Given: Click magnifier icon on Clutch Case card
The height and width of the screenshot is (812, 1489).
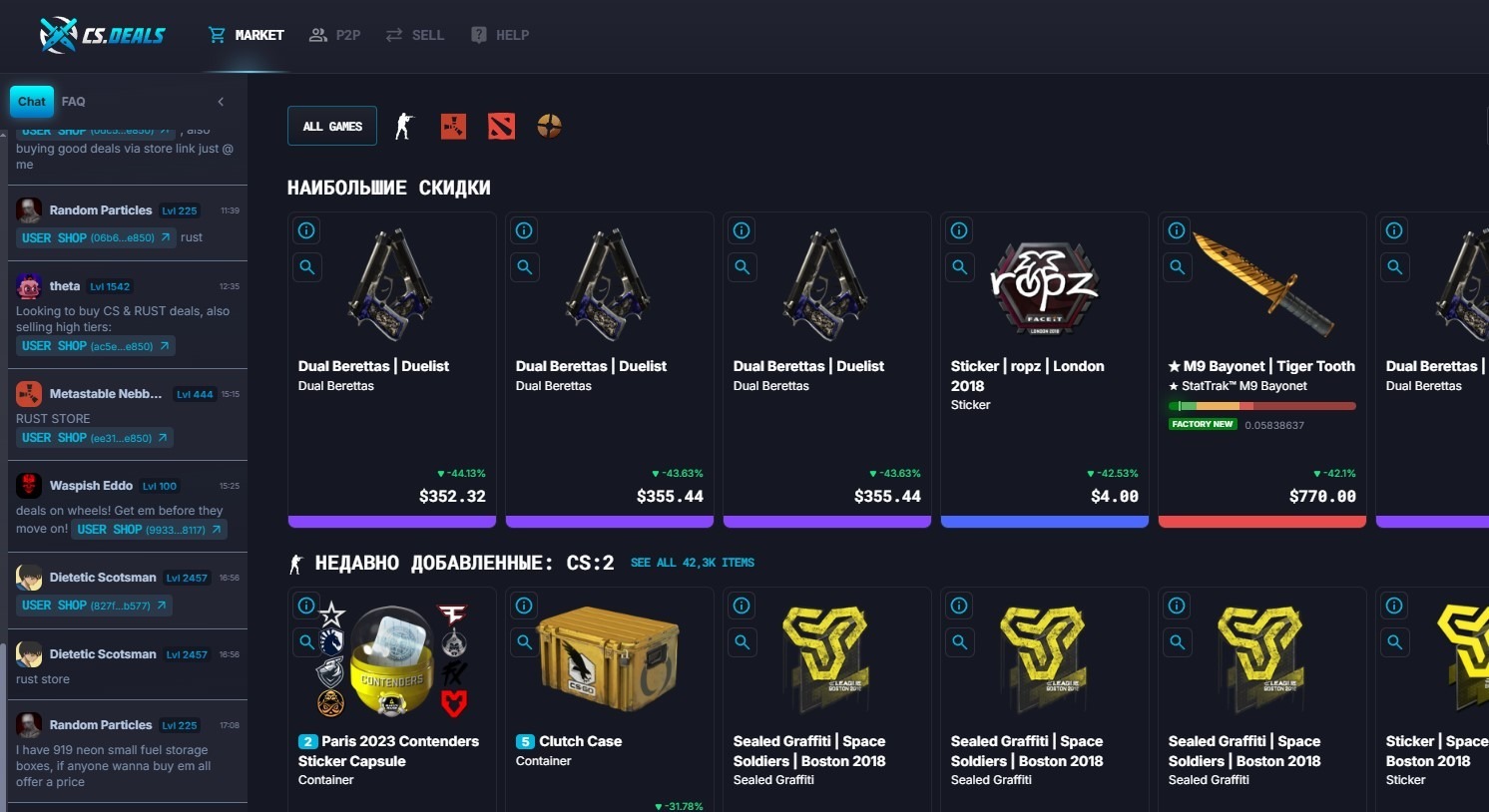Looking at the screenshot, I should tap(524, 642).
